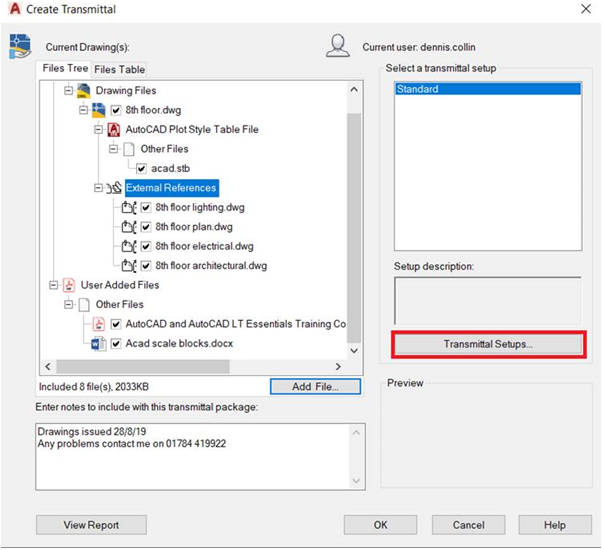Click the page icon beside Other Files under Plot Style
The width and height of the screenshot is (603, 550).
[x=129, y=149]
